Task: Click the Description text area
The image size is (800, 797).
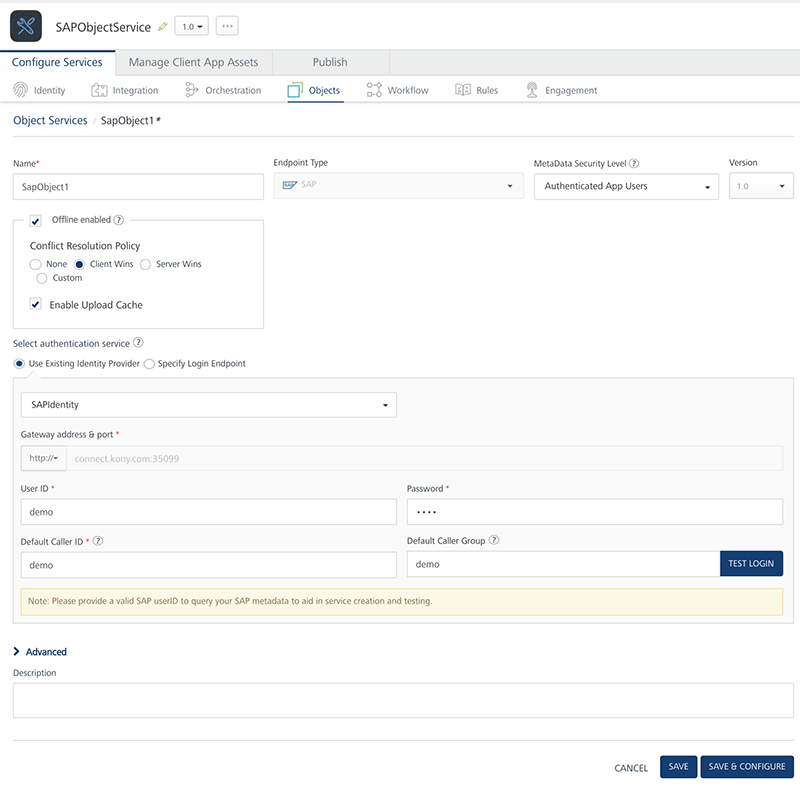Action: pos(403,701)
